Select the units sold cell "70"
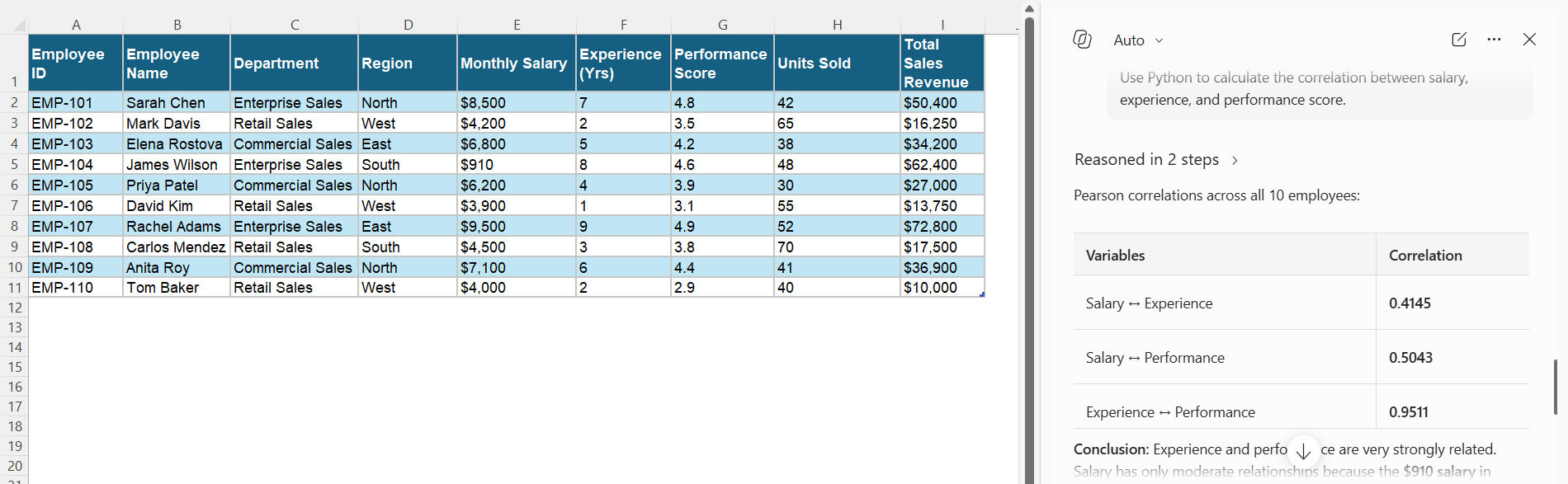 point(838,247)
